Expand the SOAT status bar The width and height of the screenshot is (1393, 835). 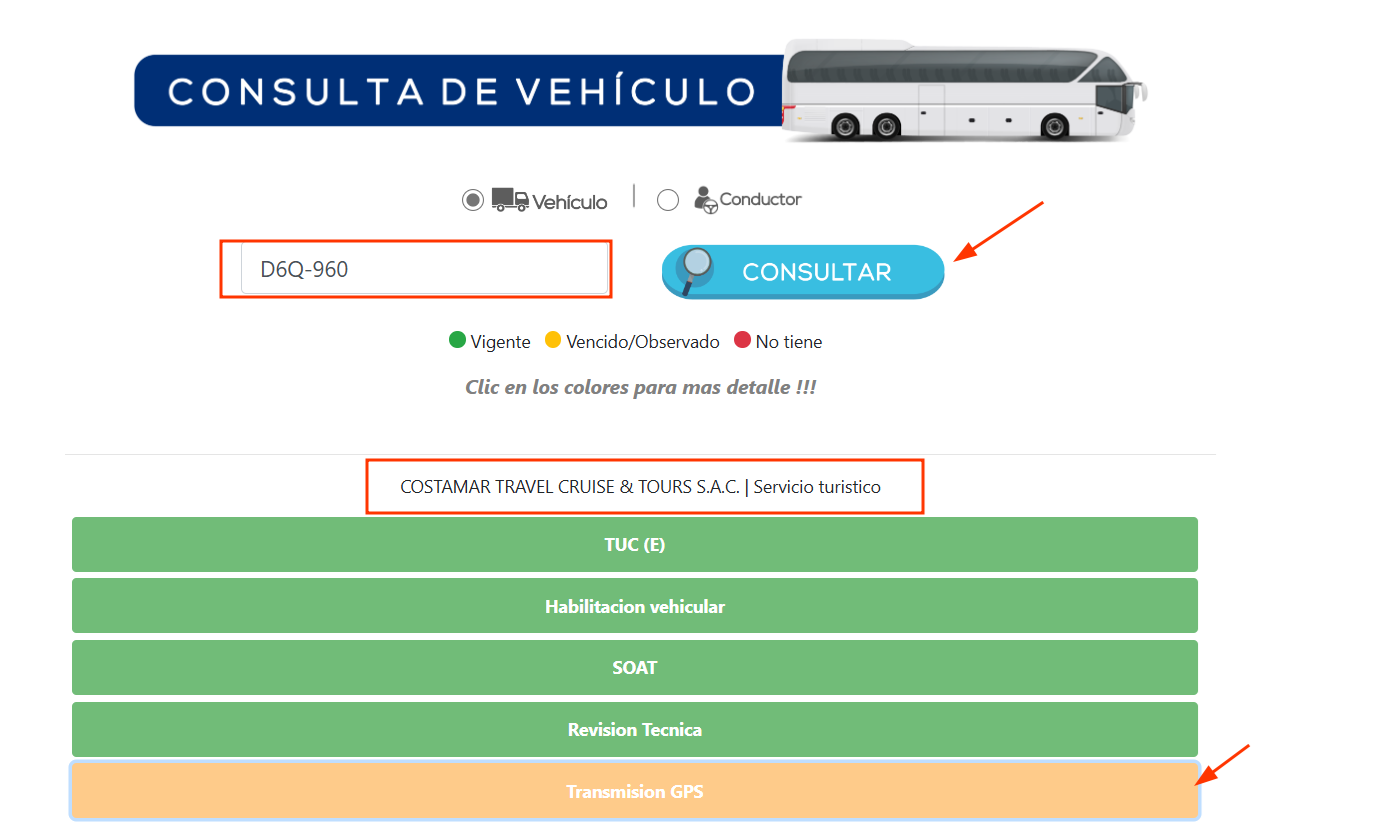point(634,668)
